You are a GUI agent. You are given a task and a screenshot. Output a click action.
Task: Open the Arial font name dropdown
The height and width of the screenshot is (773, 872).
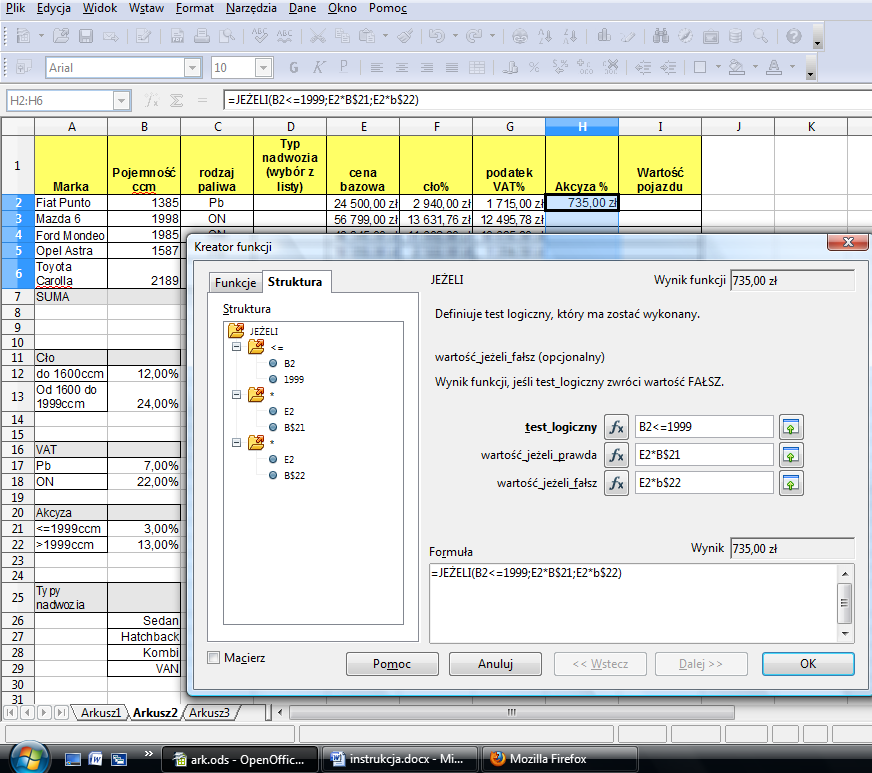pyautogui.click(x=192, y=68)
